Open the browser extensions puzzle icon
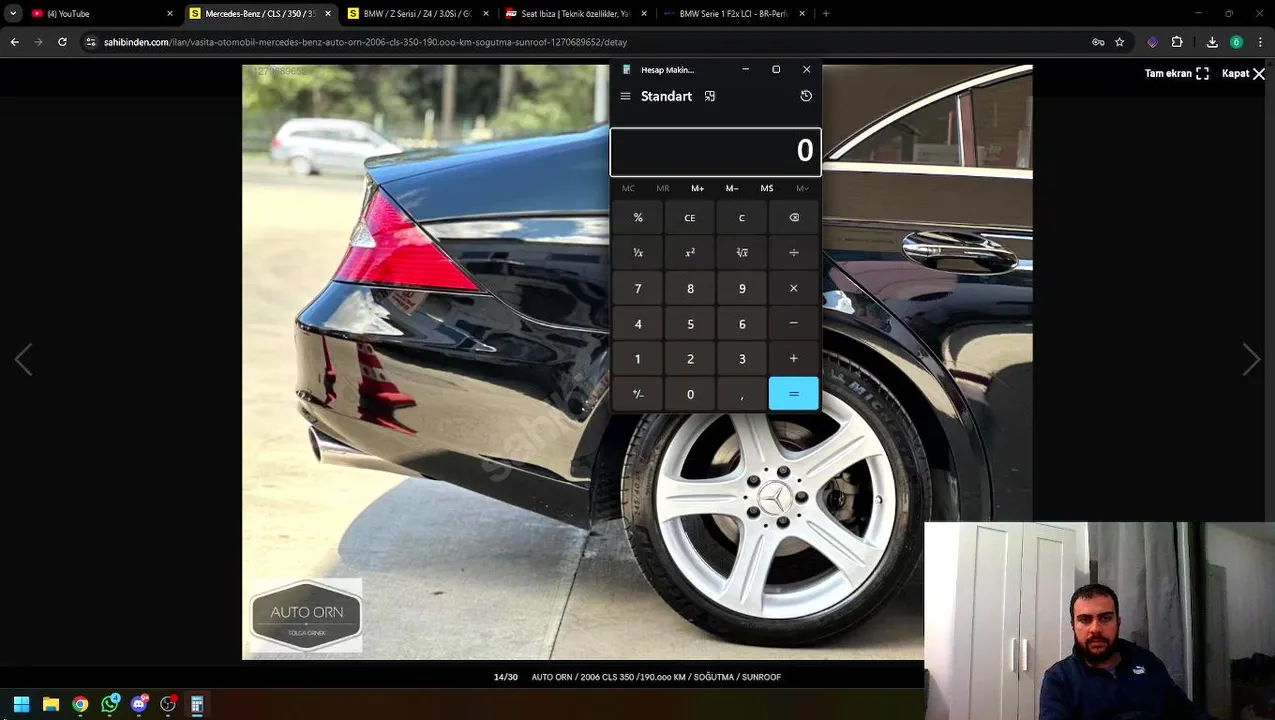The height and width of the screenshot is (720, 1275). 1177,42
